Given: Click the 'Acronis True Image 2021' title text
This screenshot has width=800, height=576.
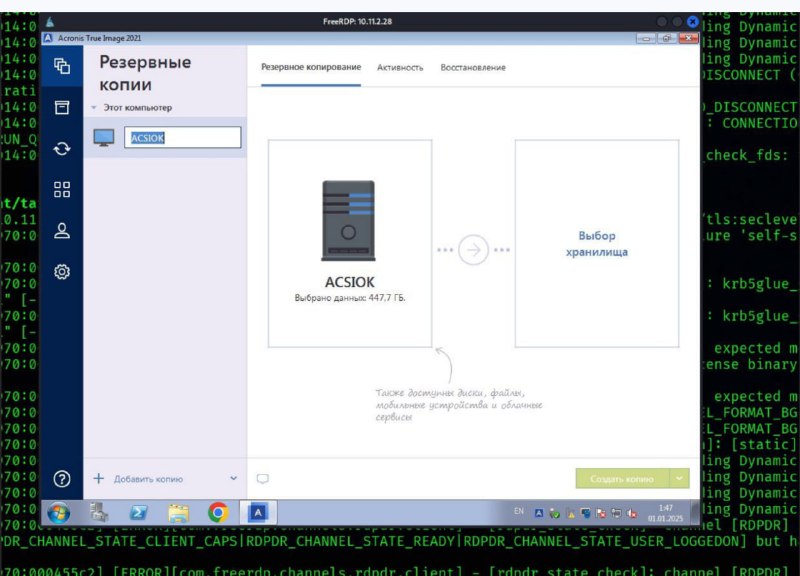Looking at the screenshot, I should pyautogui.click(x=99, y=38).
